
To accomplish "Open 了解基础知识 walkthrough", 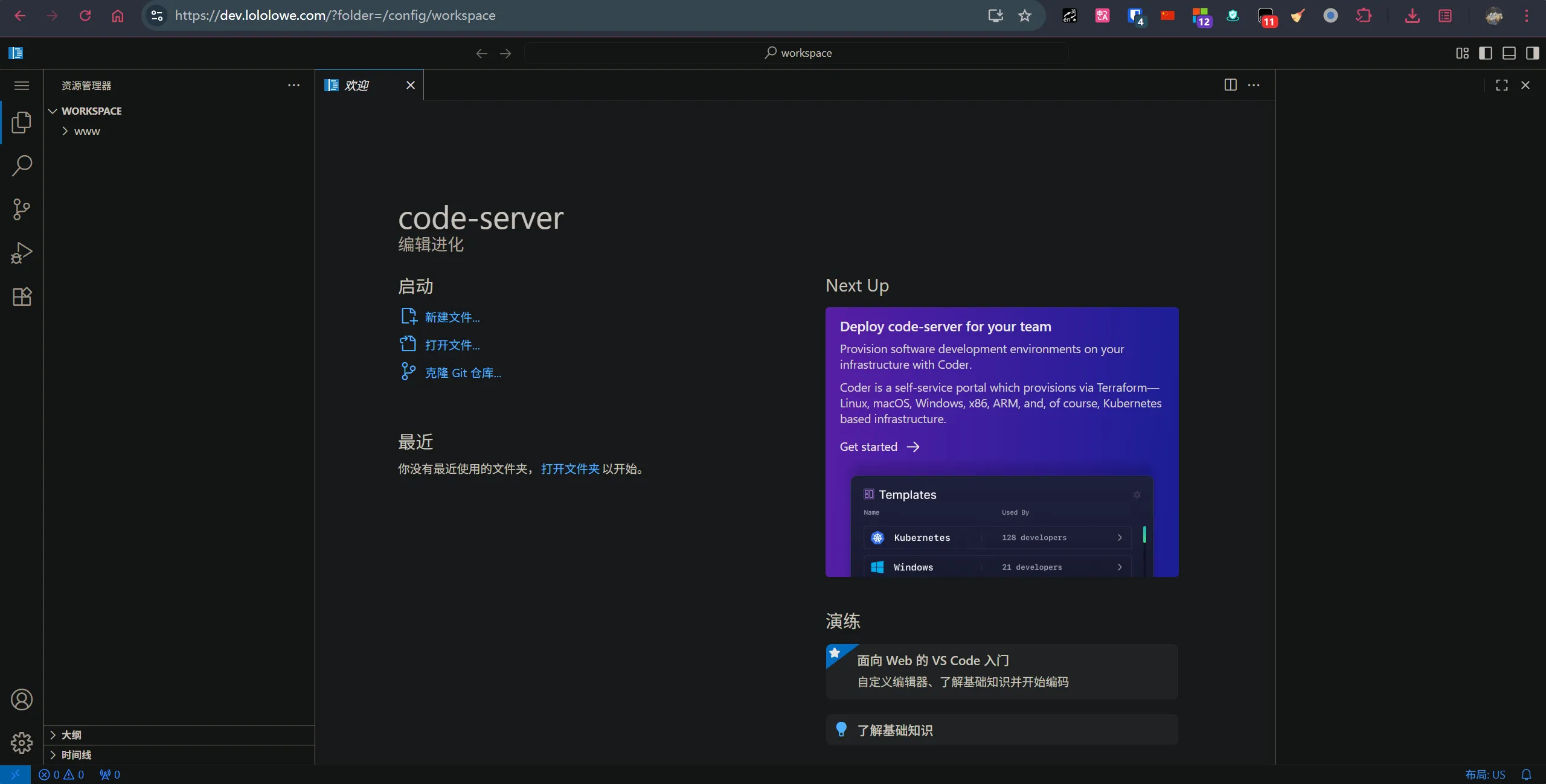I will click(x=1002, y=730).
